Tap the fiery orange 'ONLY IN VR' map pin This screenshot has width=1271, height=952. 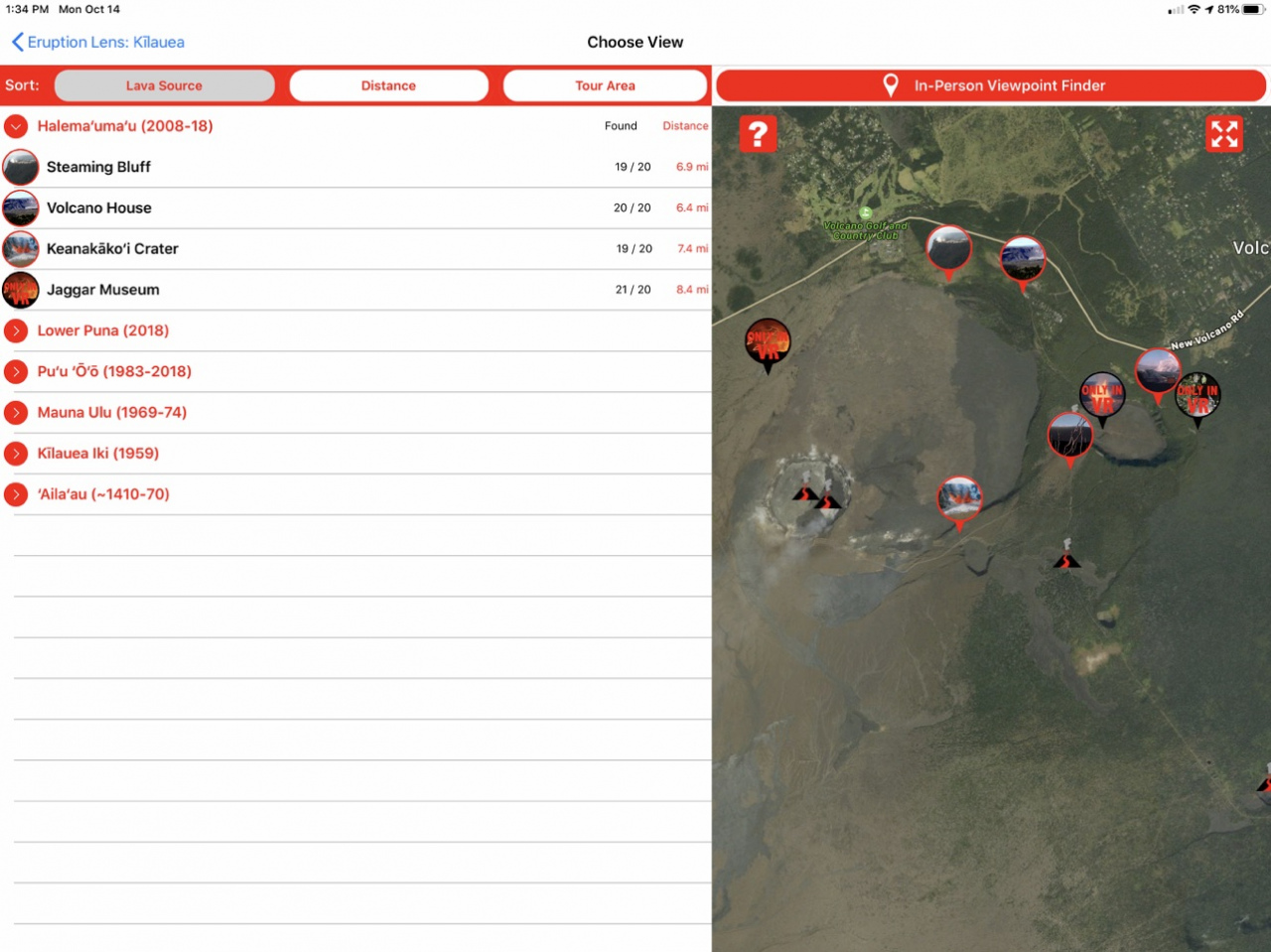(x=768, y=343)
